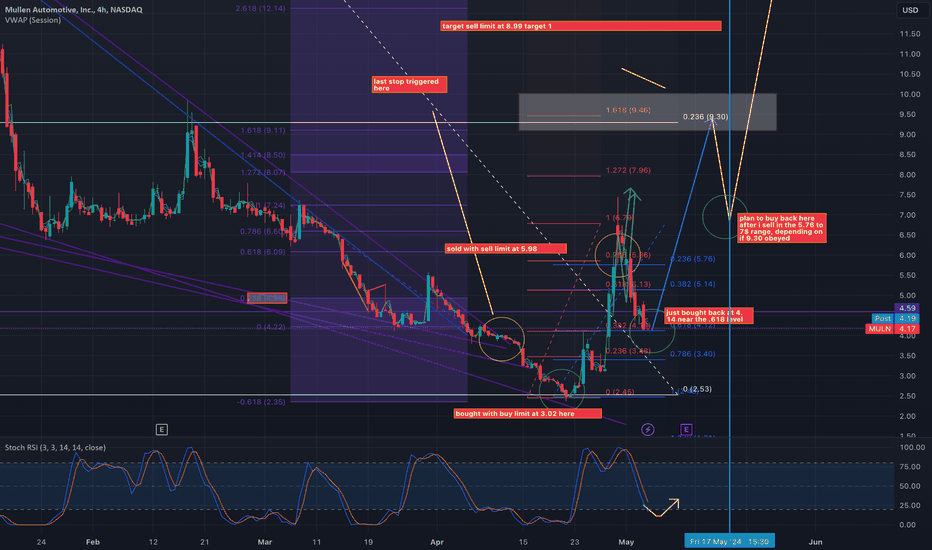
Task: Select 'just bought back at 4.14' annotation
Action: (x=709, y=316)
